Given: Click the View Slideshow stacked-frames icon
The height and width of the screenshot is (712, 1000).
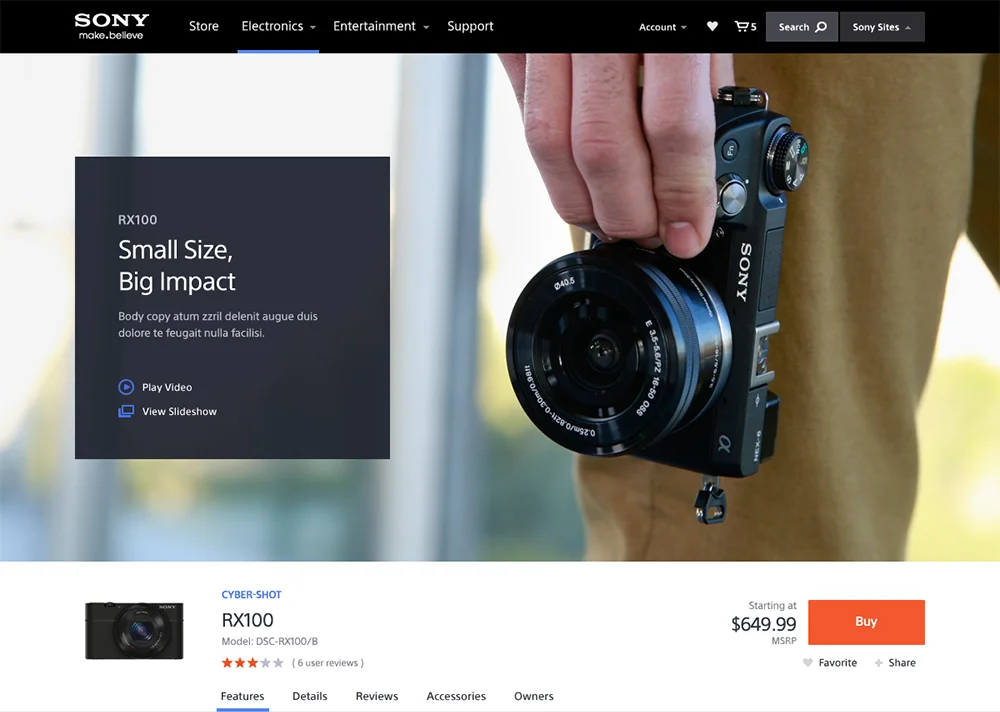Looking at the screenshot, I should click(x=126, y=412).
